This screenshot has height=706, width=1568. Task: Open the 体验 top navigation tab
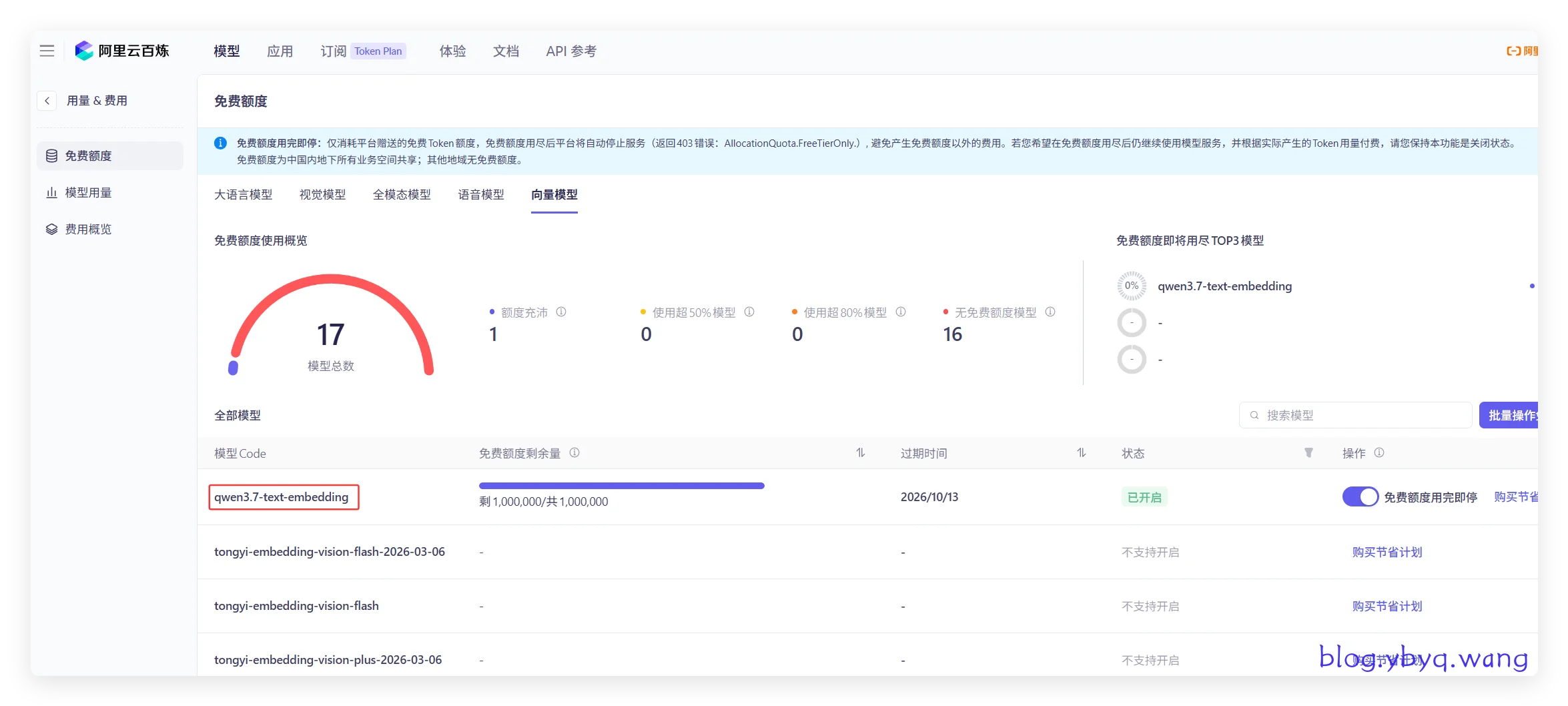(x=453, y=51)
